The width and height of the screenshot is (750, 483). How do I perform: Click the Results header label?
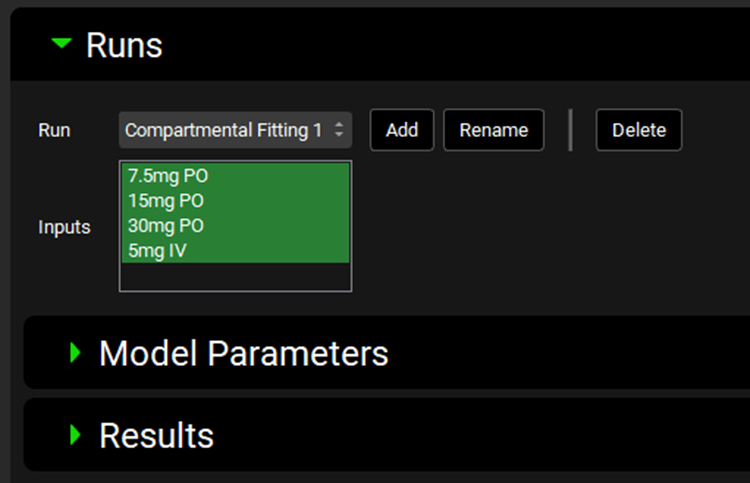click(156, 435)
